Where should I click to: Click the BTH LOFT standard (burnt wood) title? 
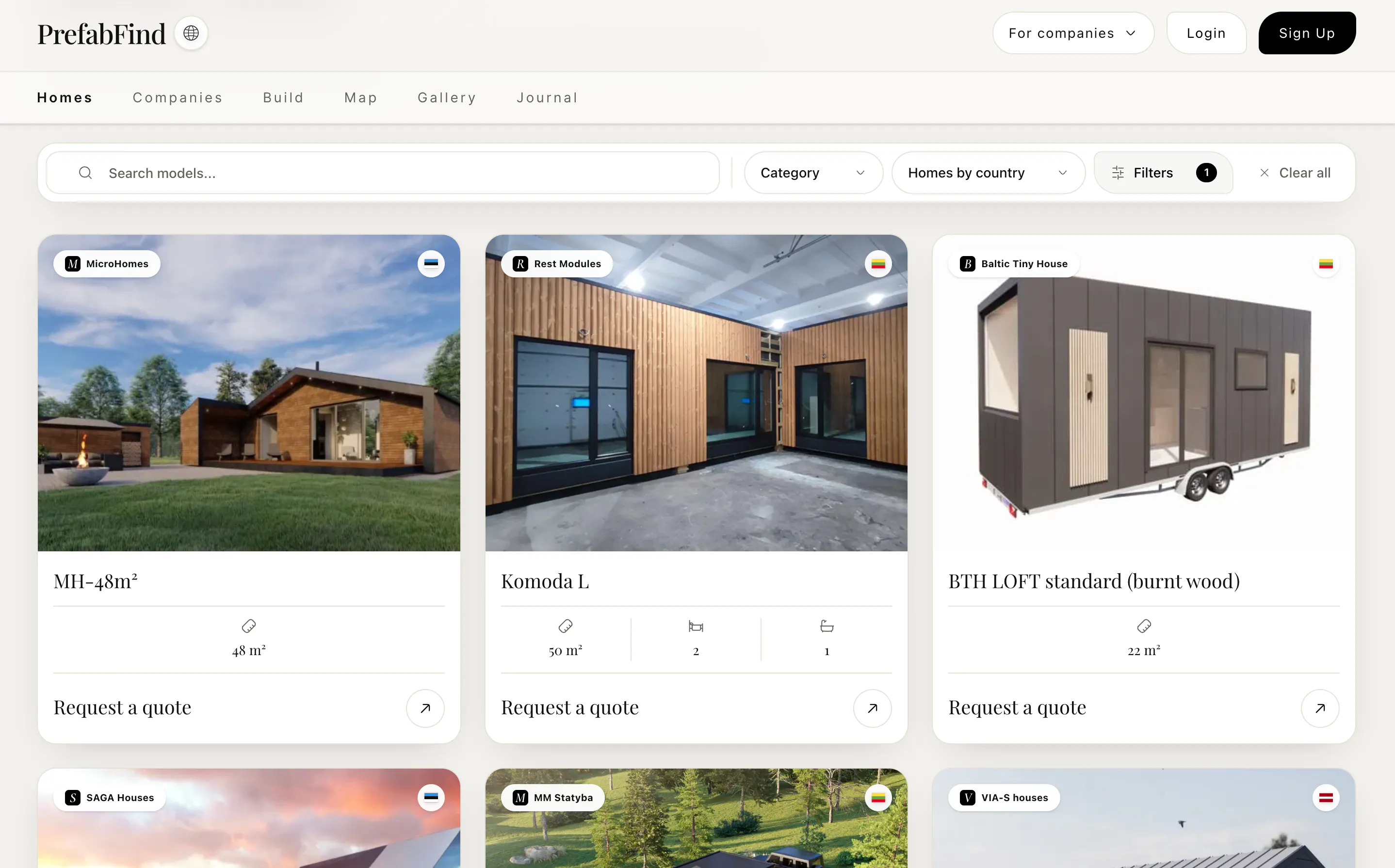(x=1094, y=581)
